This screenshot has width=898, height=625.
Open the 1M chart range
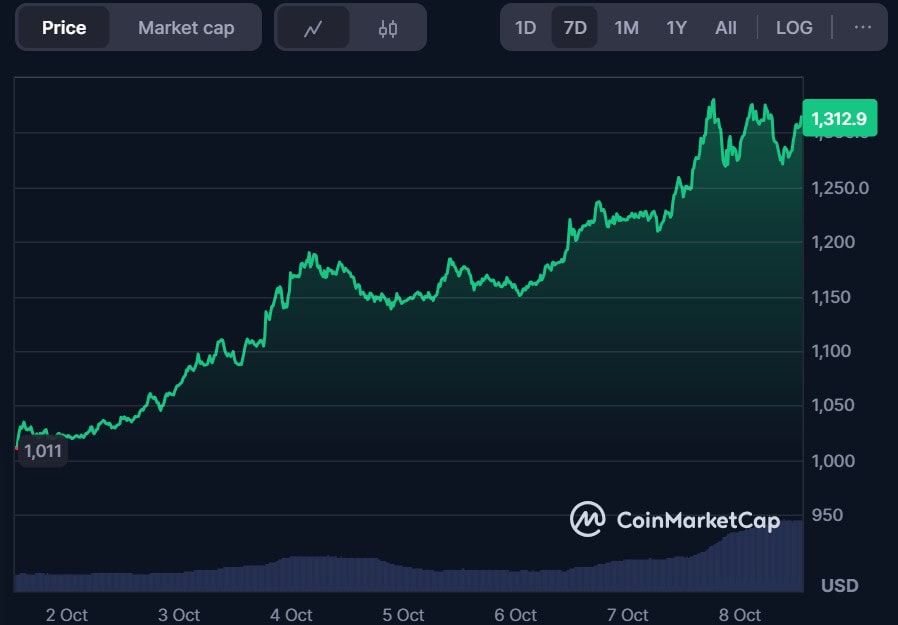(626, 28)
